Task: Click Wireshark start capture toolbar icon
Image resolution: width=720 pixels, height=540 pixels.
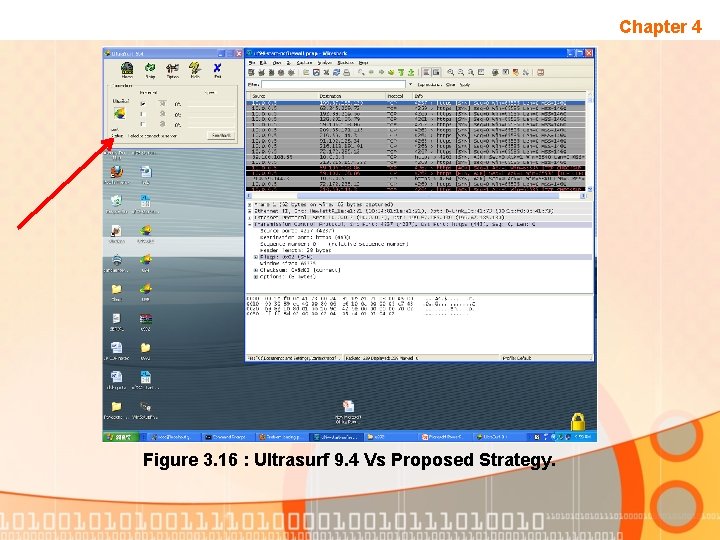Action: point(271,73)
